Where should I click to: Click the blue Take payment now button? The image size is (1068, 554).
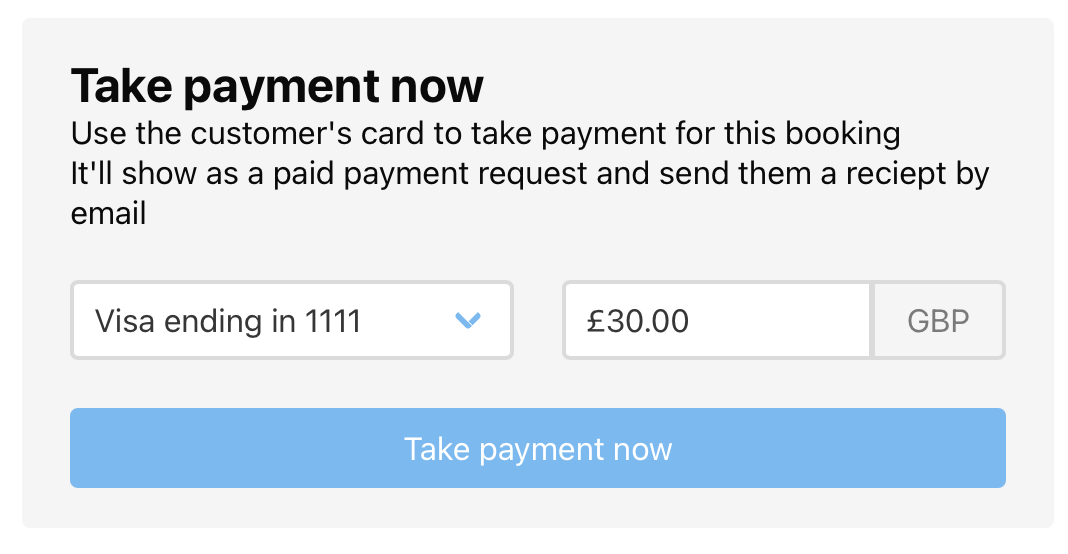coord(537,448)
